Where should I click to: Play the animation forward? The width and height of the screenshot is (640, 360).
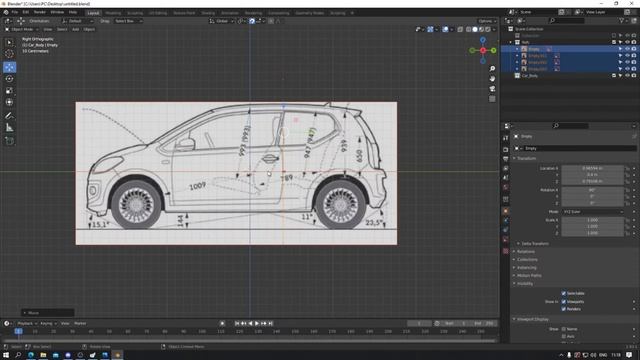pos(257,323)
